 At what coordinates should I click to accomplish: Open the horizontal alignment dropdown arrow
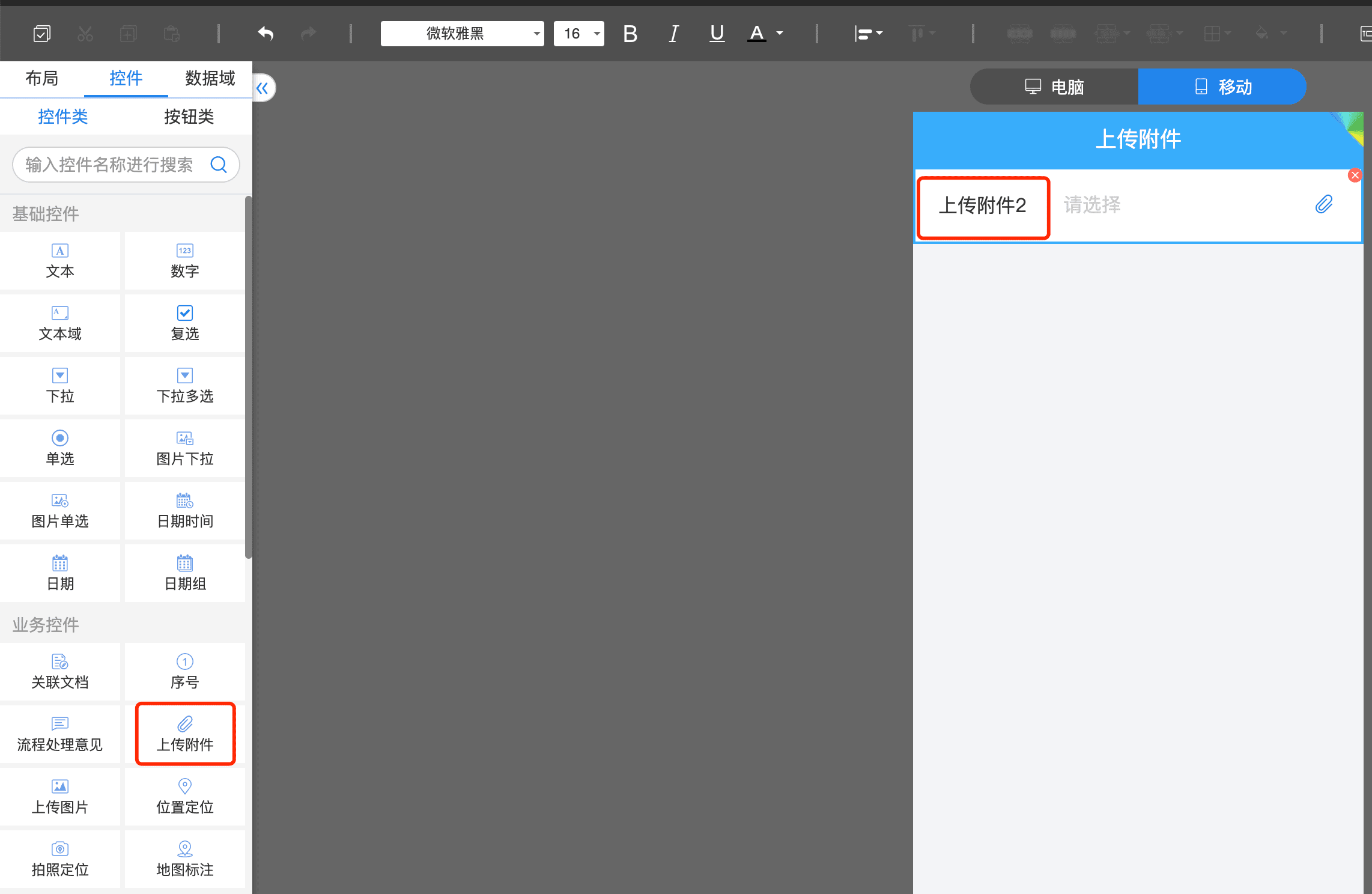click(879, 34)
